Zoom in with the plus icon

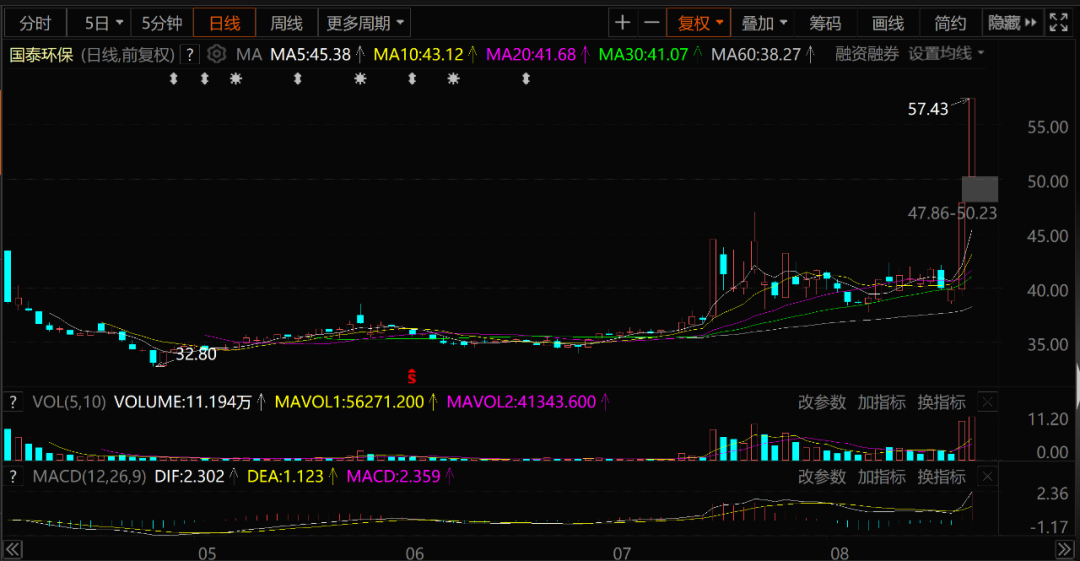click(x=623, y=23)
